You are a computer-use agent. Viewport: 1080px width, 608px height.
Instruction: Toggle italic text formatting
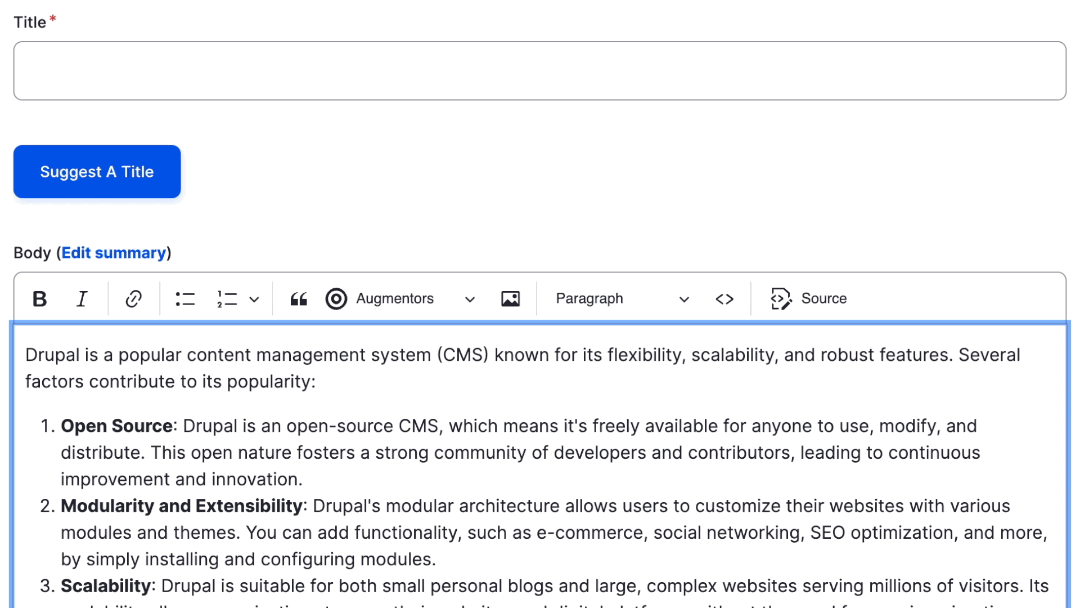(x=82, y=299)
